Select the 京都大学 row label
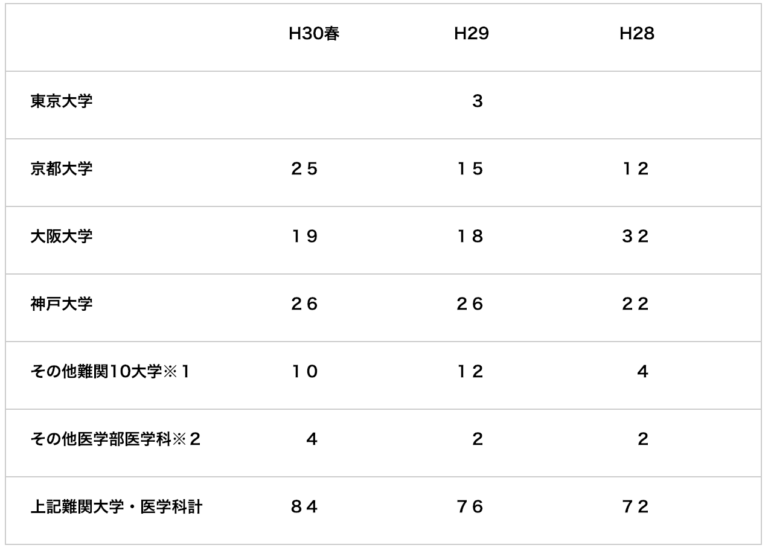The height and width of the screenshot is (548, 768). [61, 168]
